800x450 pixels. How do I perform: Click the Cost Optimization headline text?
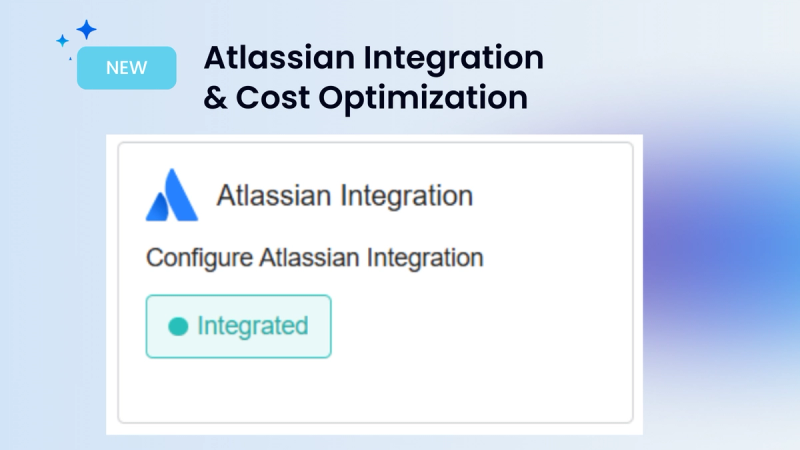(382, 98)
